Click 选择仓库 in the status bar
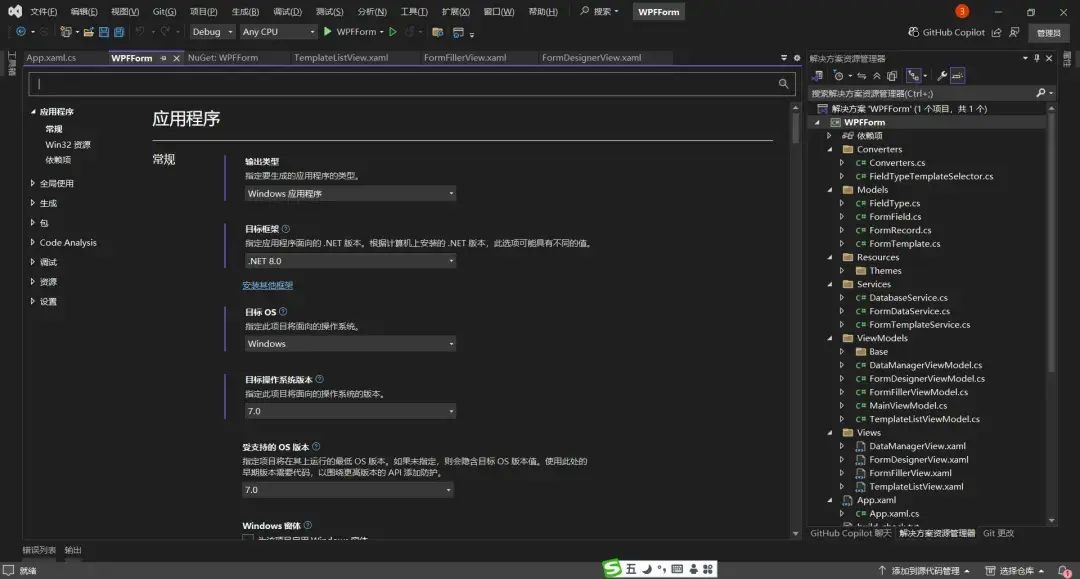 pos(1015,571)
